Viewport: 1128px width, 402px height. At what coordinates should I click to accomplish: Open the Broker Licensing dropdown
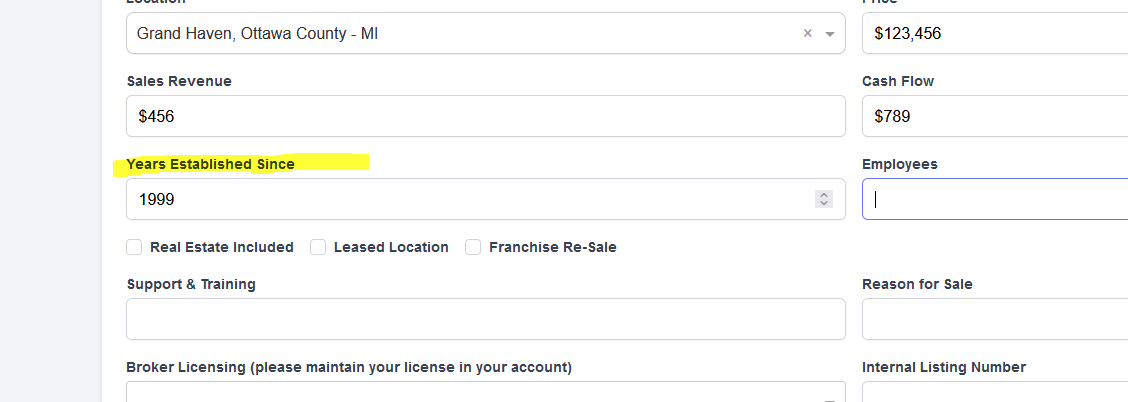point(485,393)
